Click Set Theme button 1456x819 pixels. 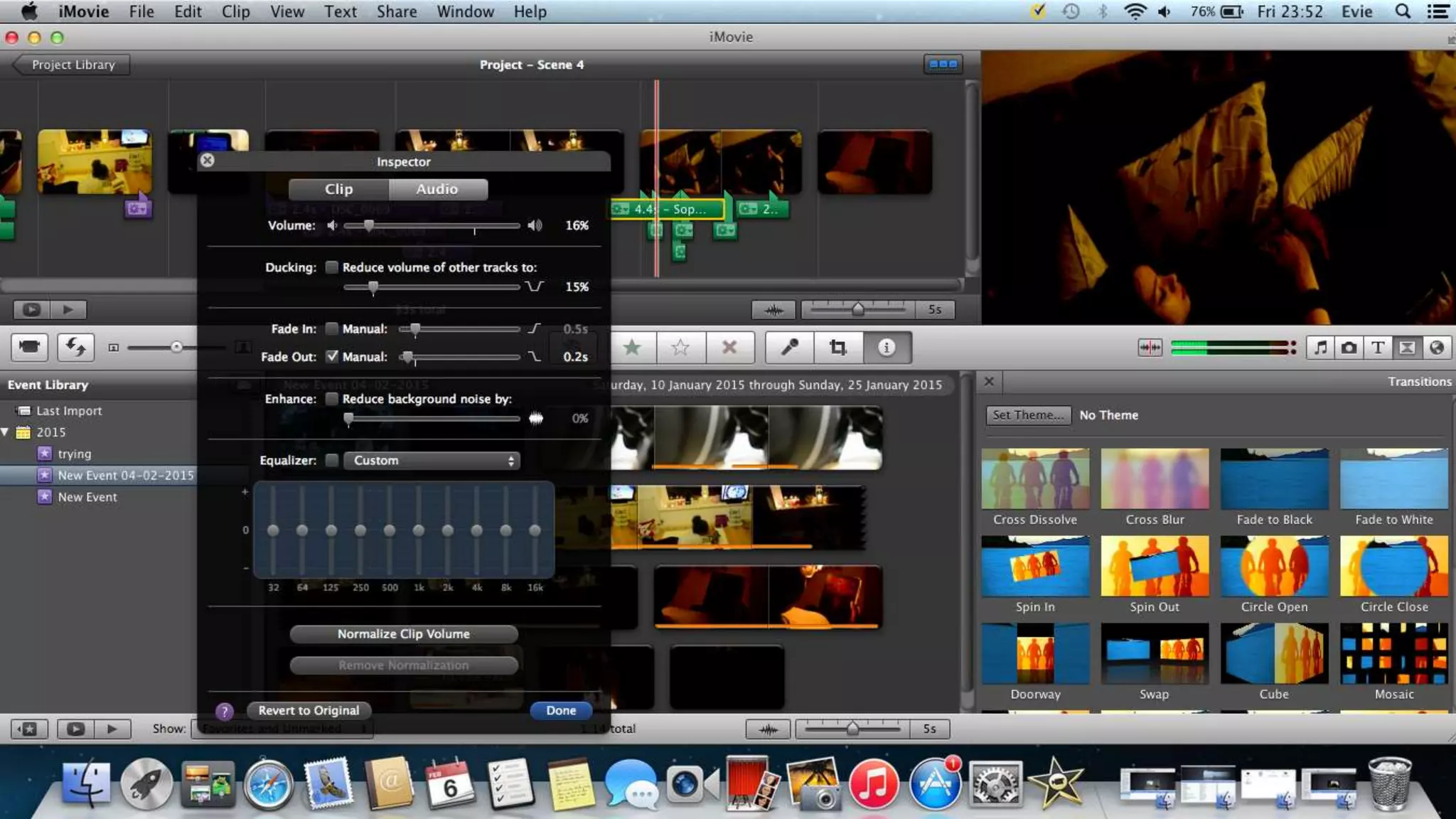click(x=1028, y=415)
